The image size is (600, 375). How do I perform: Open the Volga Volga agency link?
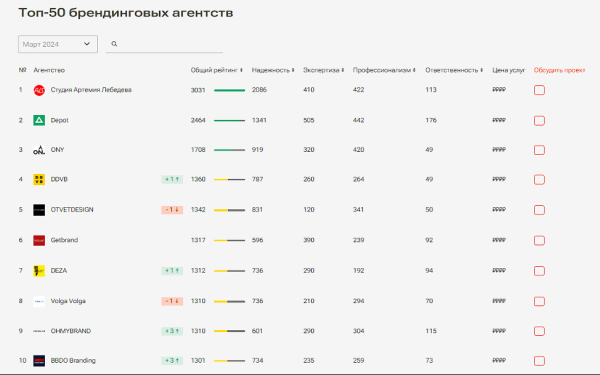[68, 301]
